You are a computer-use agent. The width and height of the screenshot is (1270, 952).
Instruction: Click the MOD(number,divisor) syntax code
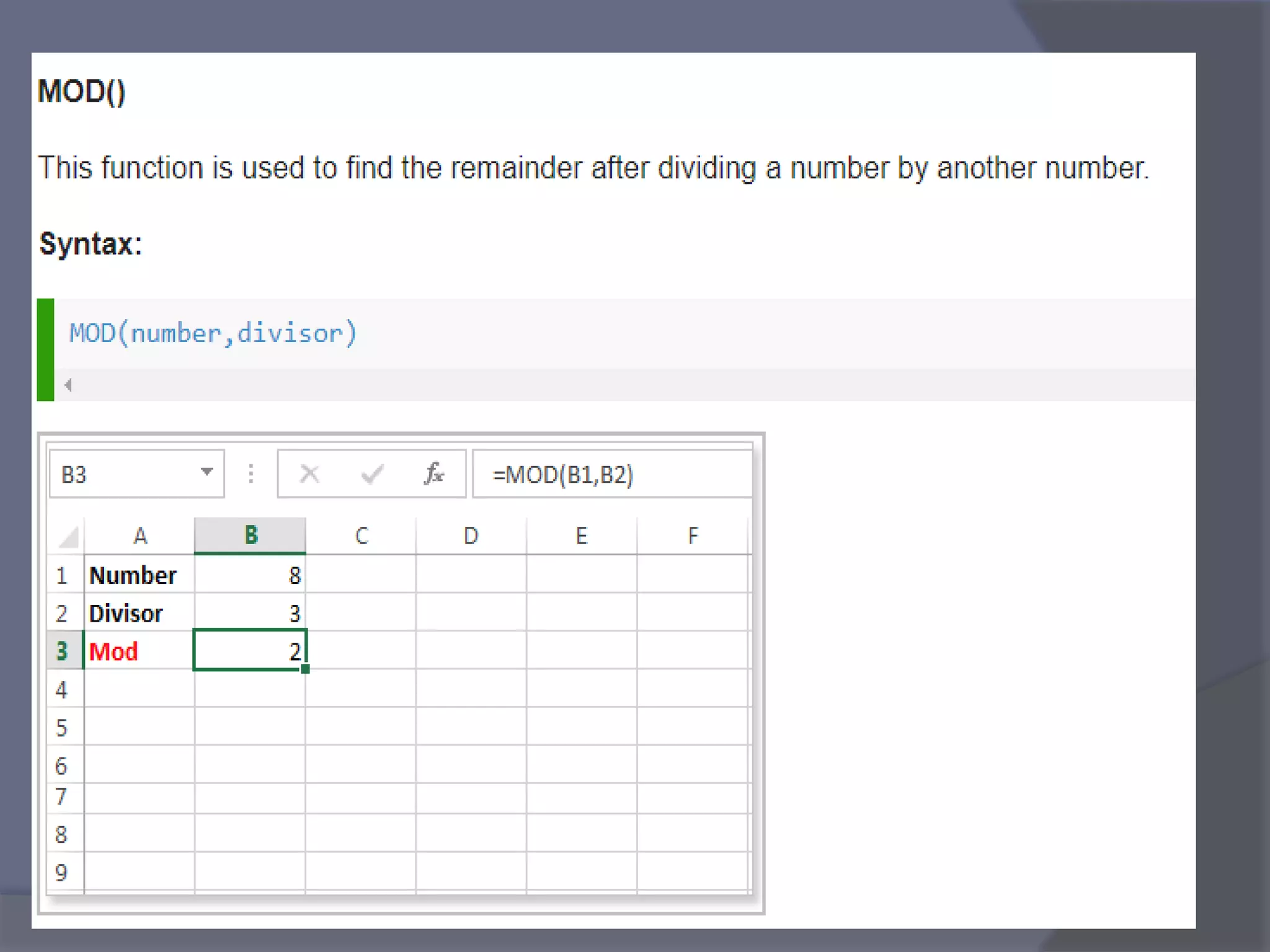[x=213, y=333]
